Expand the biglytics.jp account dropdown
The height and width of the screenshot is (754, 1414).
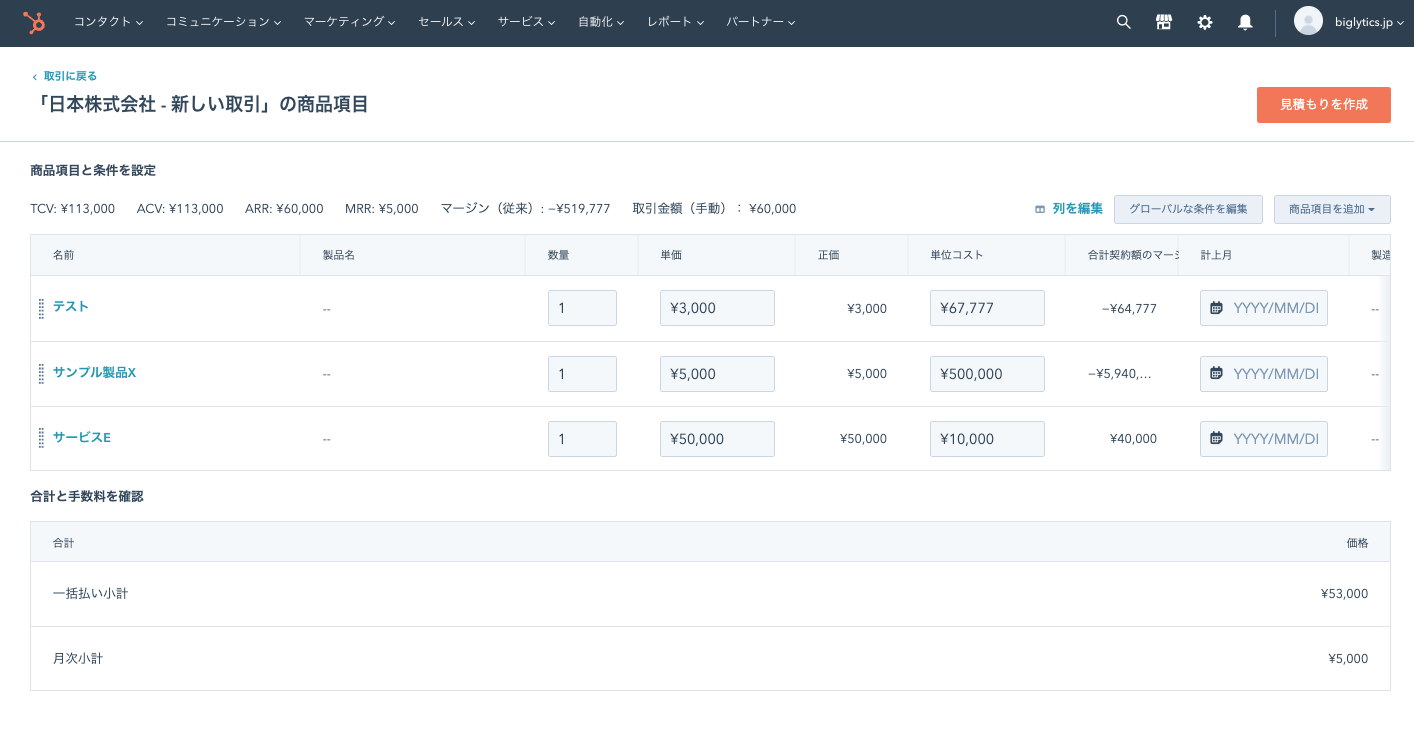1369,22
